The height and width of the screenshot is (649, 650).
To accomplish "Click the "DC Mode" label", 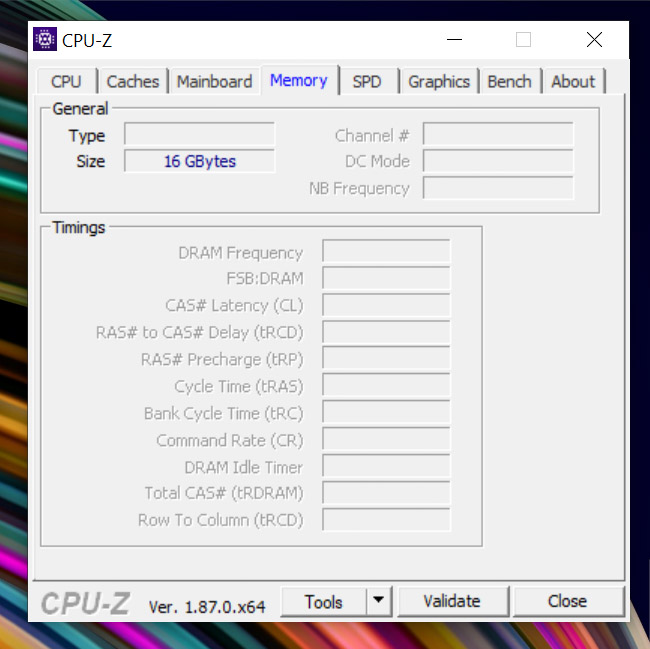I will pos(377,161).
